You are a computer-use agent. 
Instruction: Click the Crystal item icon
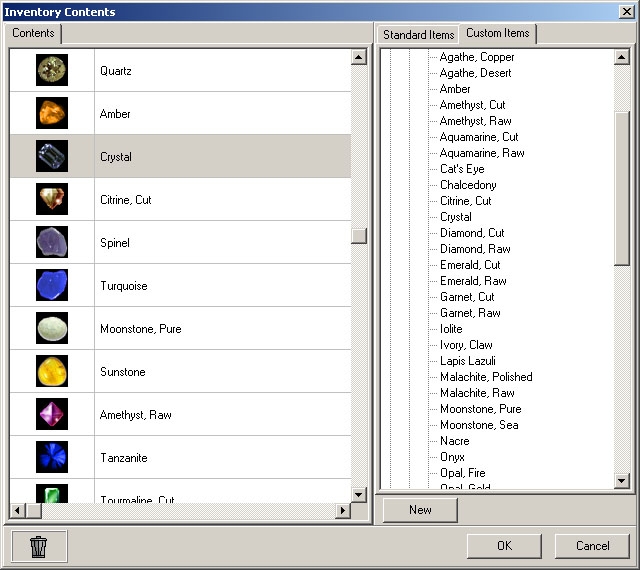pos(52,157)
